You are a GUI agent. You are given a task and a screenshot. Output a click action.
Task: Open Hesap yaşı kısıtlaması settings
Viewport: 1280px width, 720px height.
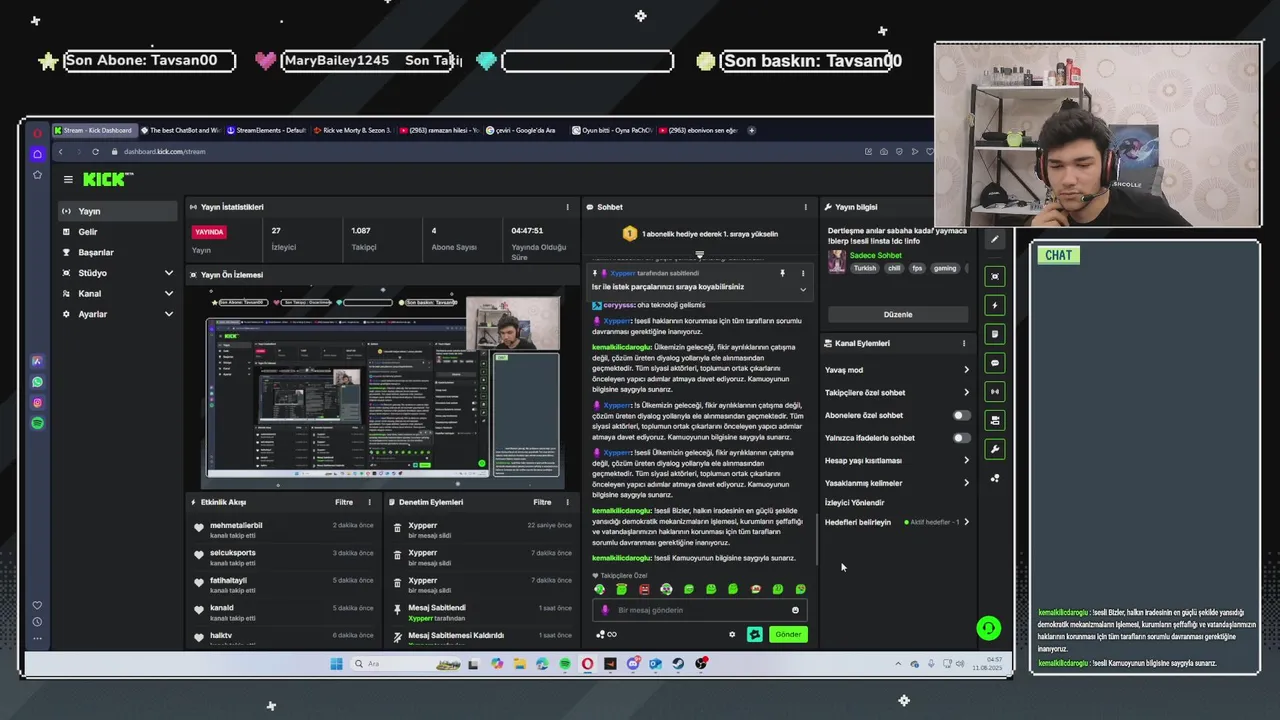pos(897,460)
